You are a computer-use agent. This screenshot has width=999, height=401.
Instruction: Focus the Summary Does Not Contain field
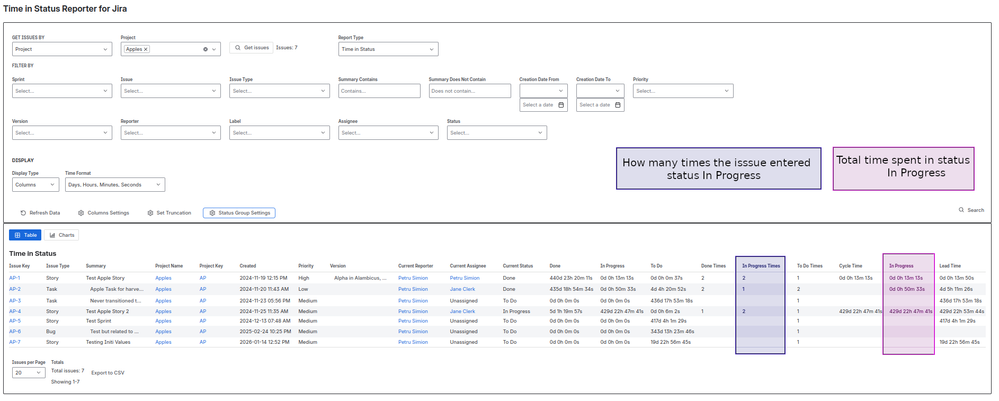[470, 91]
